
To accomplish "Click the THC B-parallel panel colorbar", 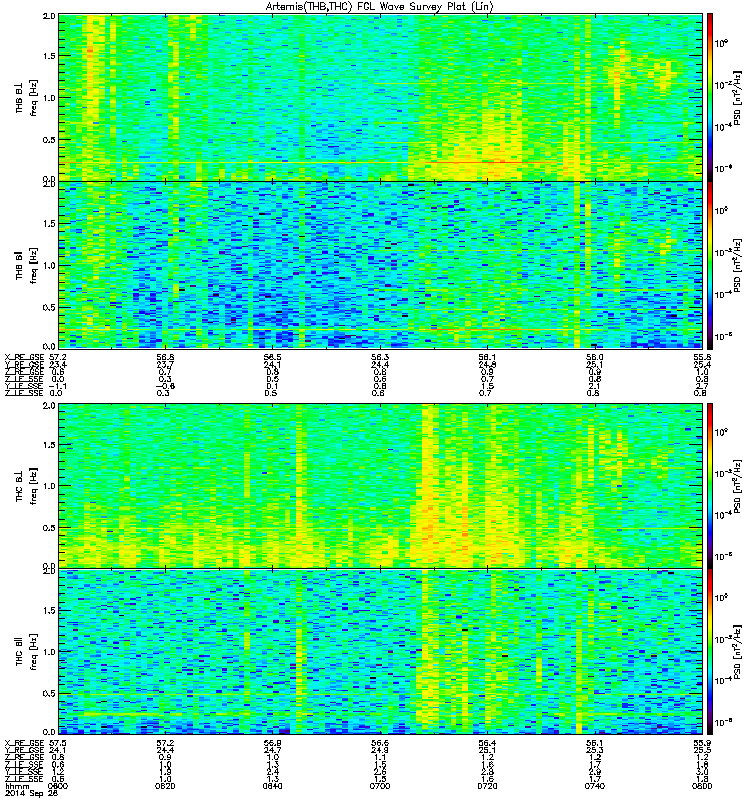I will click(x=710, y=652).
